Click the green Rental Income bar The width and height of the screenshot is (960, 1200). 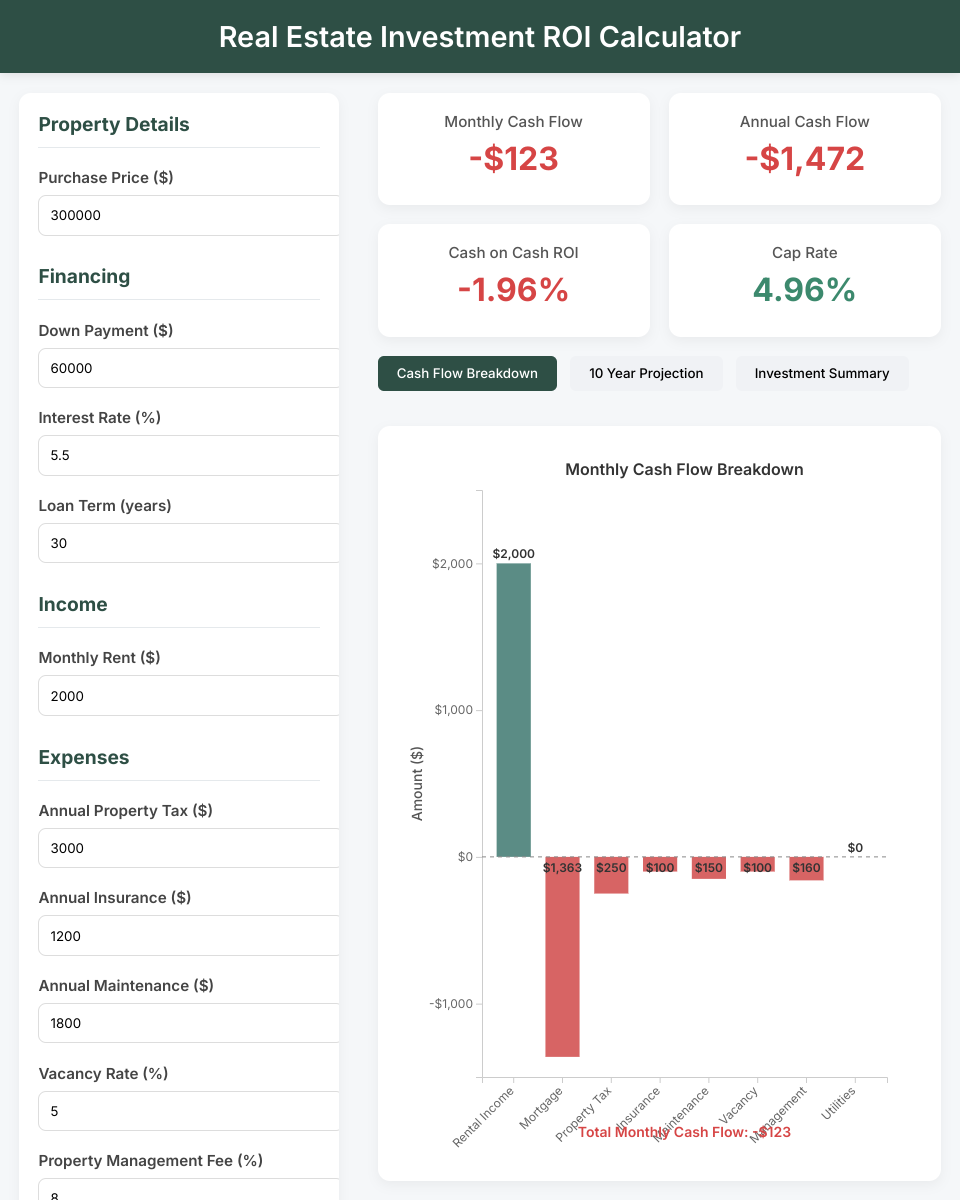pos(514,710)
